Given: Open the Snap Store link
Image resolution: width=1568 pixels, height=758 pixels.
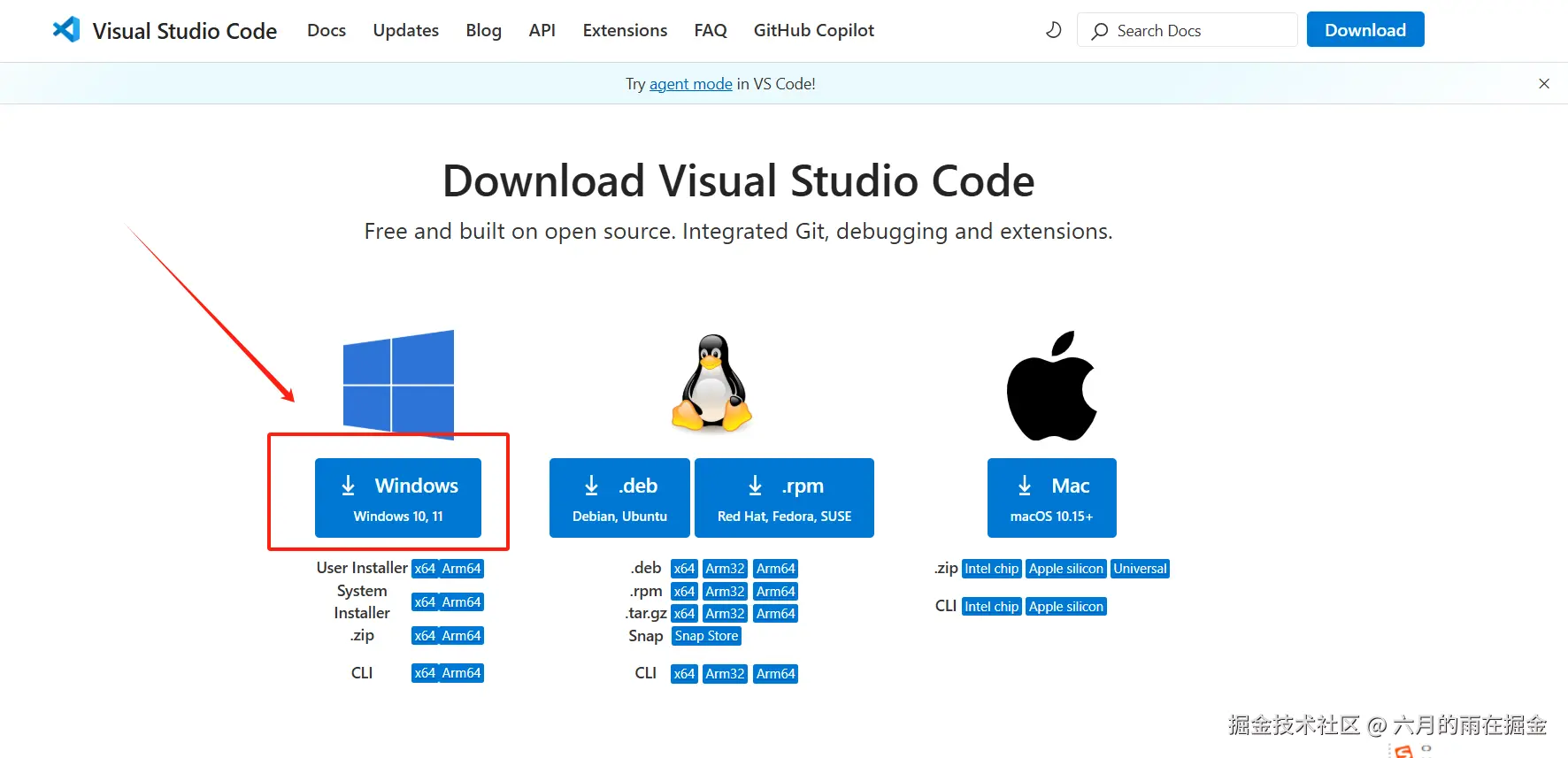Looking at the screenshot, I should coord(706,636).
